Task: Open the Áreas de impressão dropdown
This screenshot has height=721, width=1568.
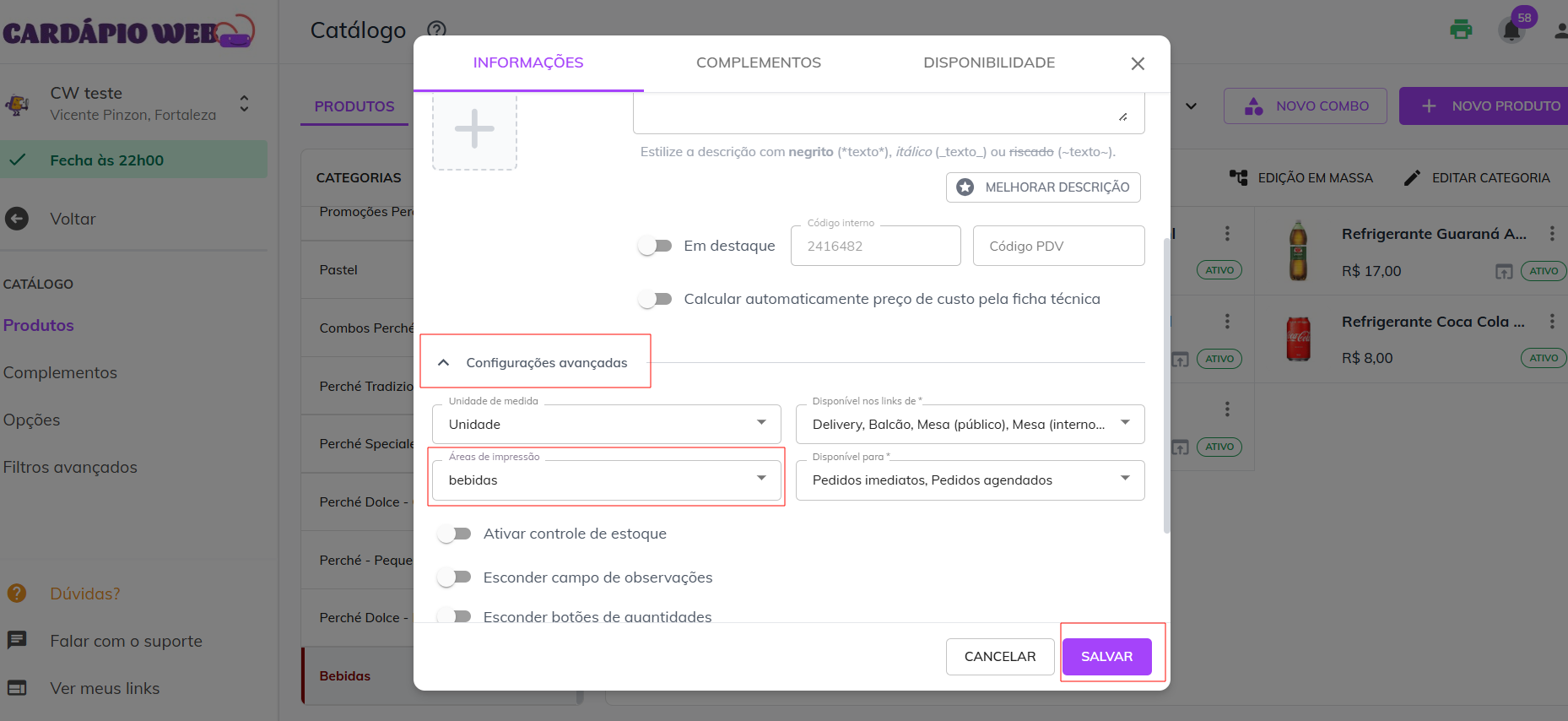Action: point(606,480)
